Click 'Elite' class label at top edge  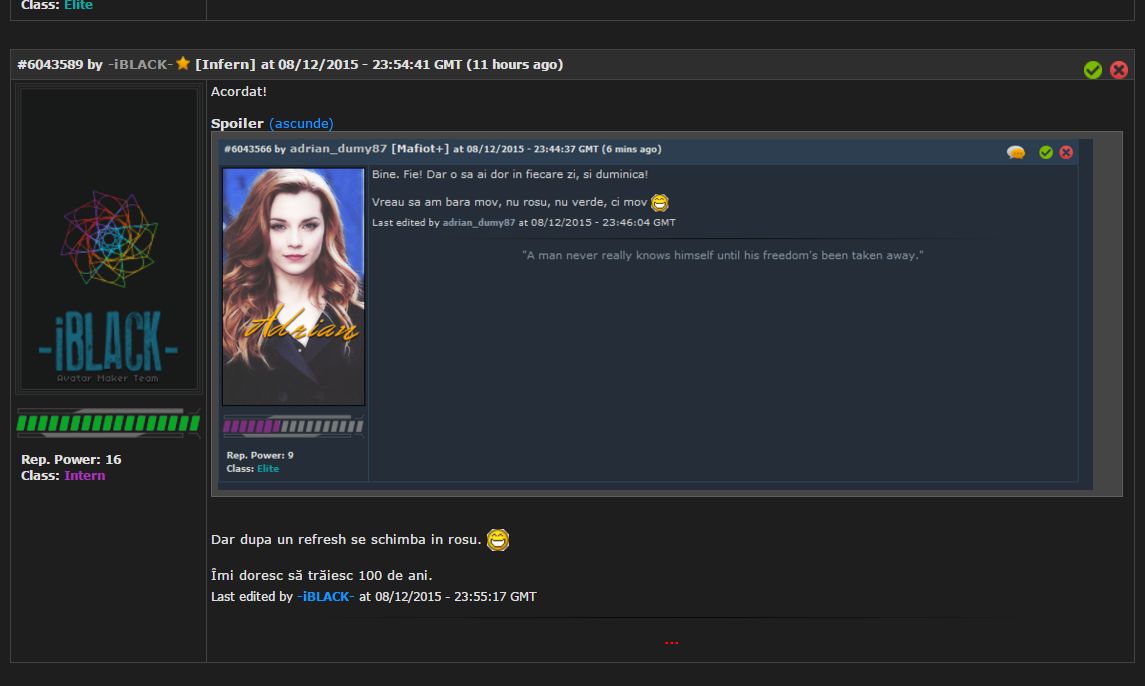(78, 5)
